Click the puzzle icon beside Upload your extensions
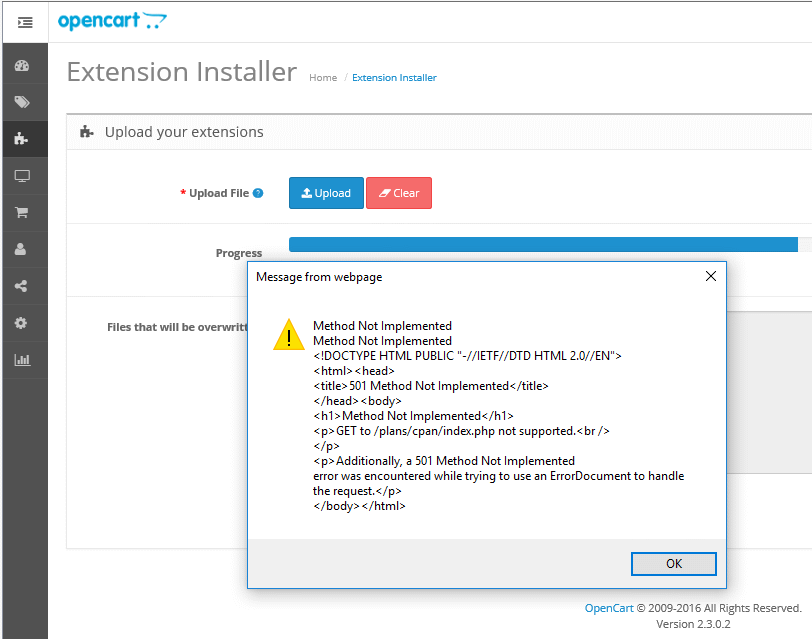The height and width of the screenshot is (639, 812). 86,132
